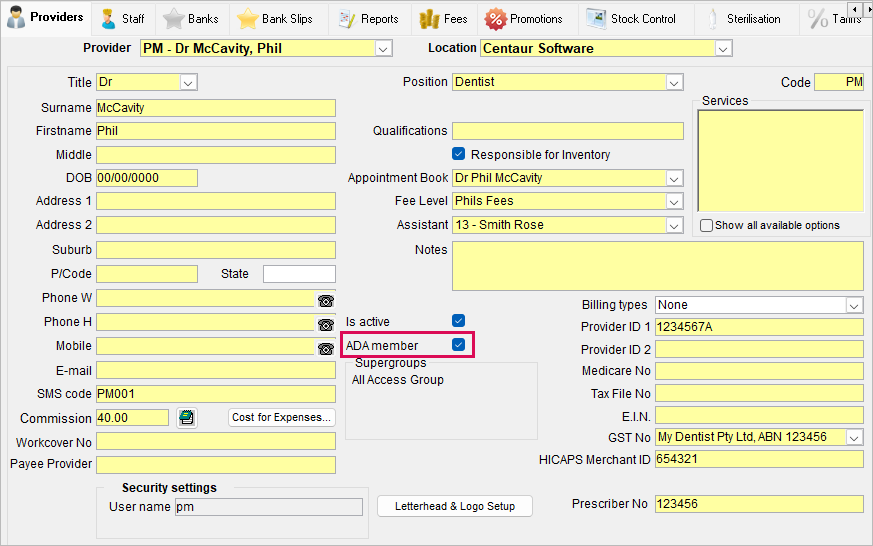Open Letterhead & Logo Setup

click(455, 506)
